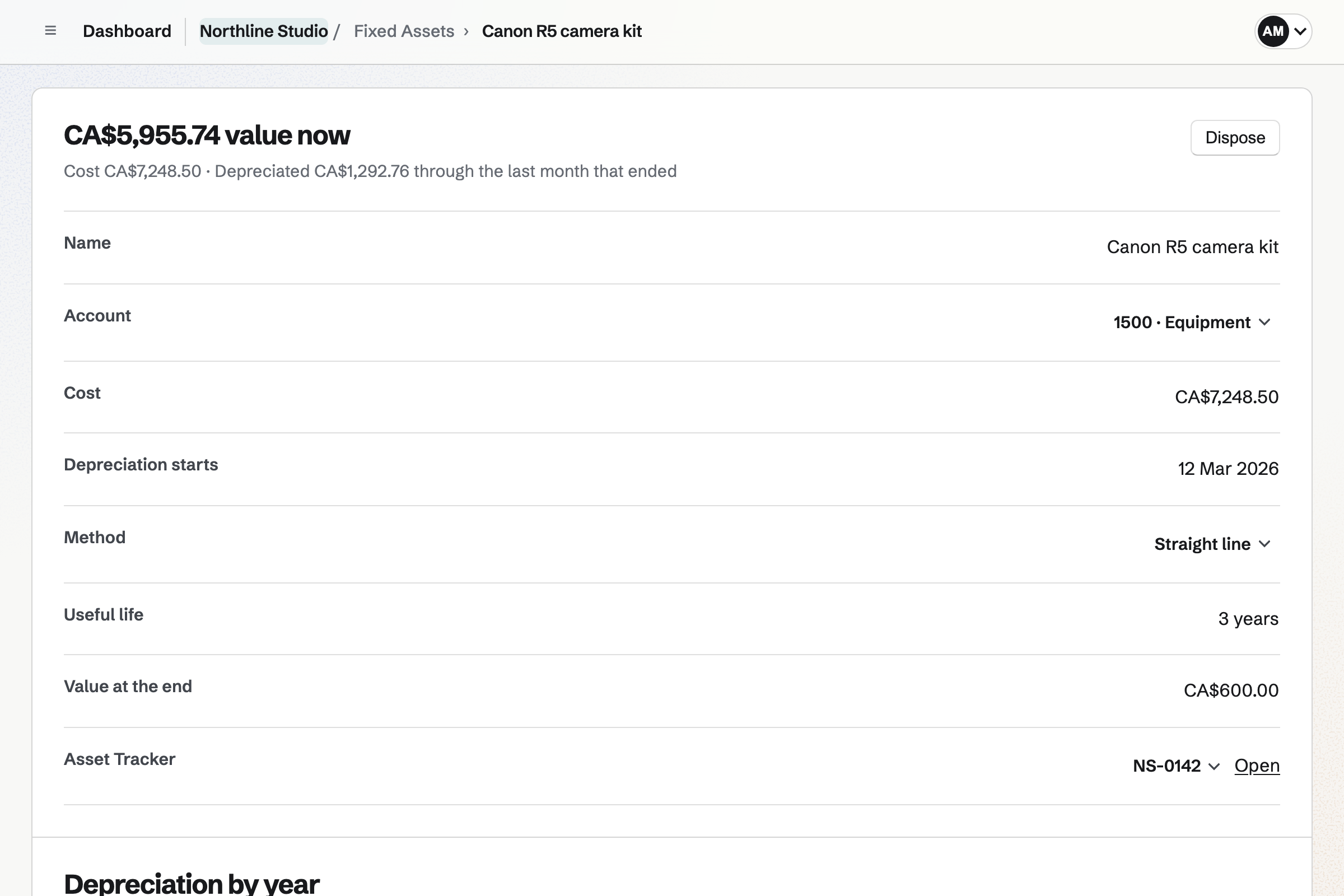Click the breadcrumb arrow after Fixed Assets

(466, 31)
